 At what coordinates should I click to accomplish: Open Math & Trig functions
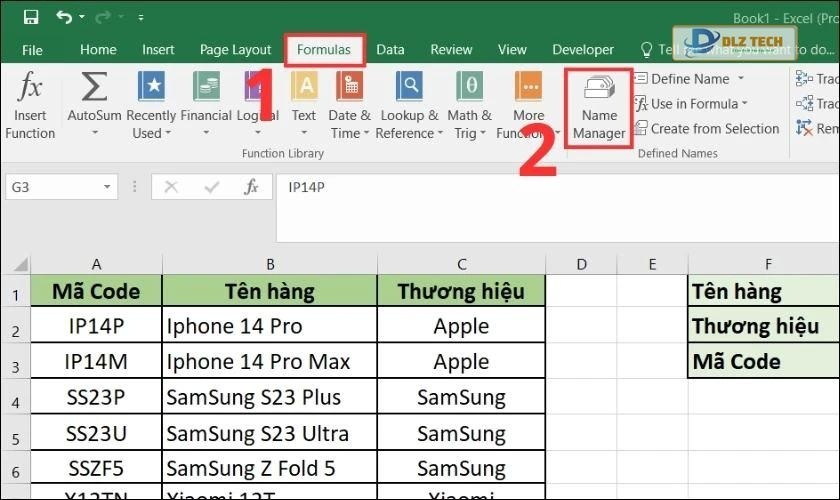point(471,90)
